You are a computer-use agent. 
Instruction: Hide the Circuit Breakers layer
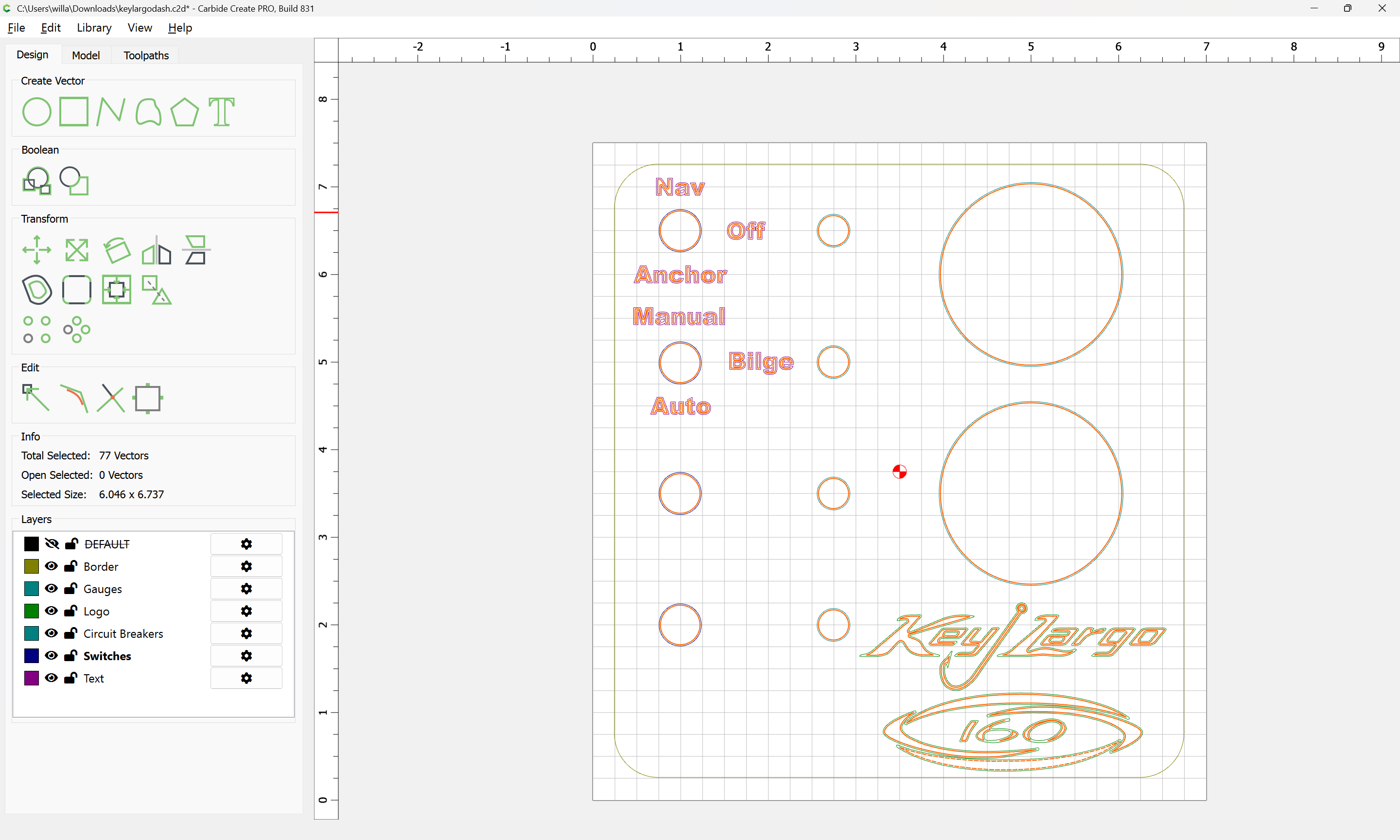coord(52,633)
